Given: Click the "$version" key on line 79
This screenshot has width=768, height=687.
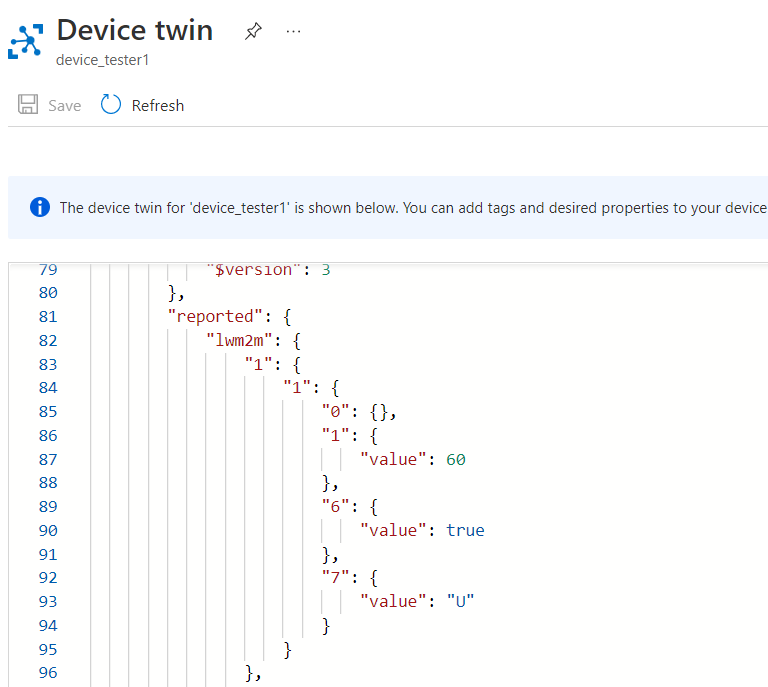Looking at the screenshot, I should pos(253,270).
